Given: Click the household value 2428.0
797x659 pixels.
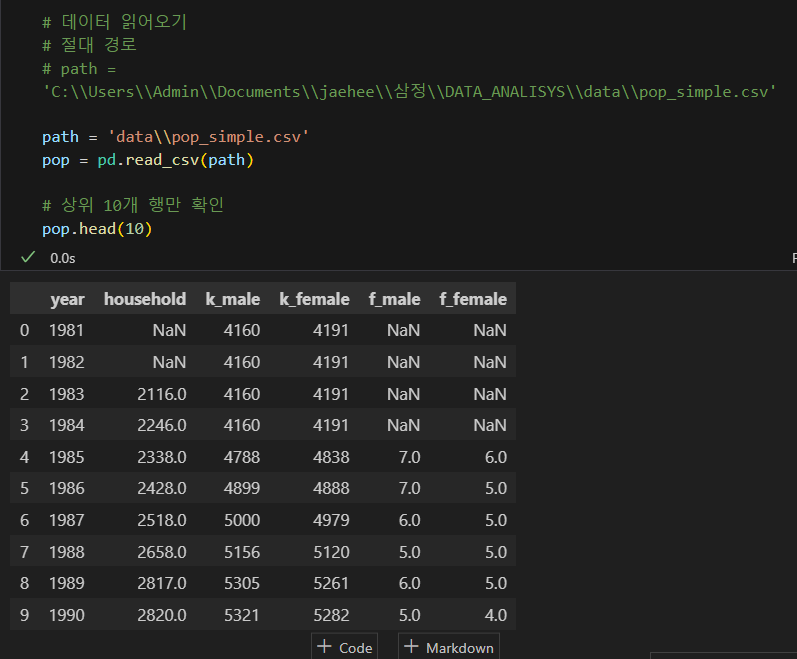Looking at the screenshot, I should click(x=162, y=488).
